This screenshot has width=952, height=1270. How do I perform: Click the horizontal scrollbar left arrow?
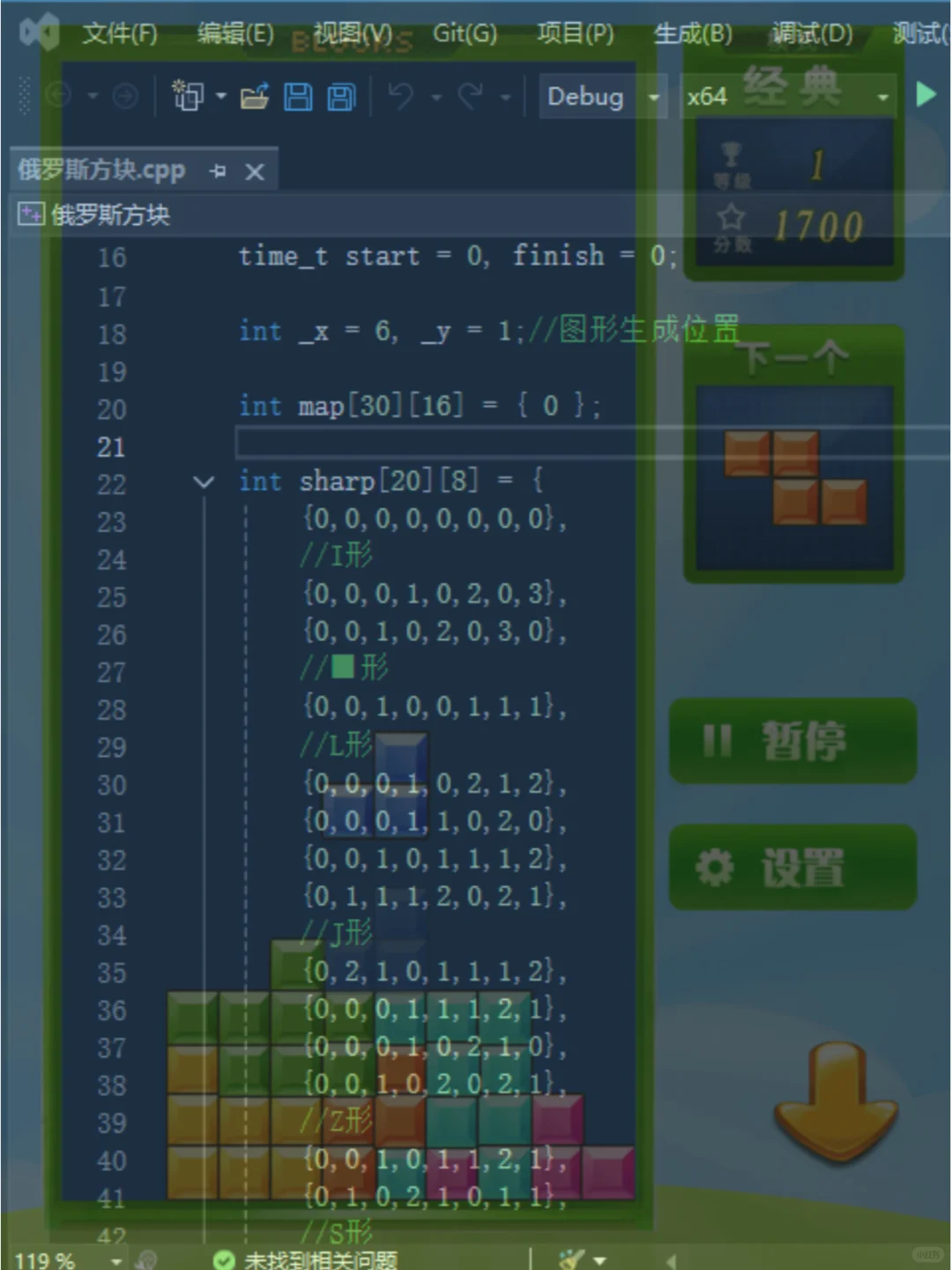pyautogui.click(x=671, y=1261)
